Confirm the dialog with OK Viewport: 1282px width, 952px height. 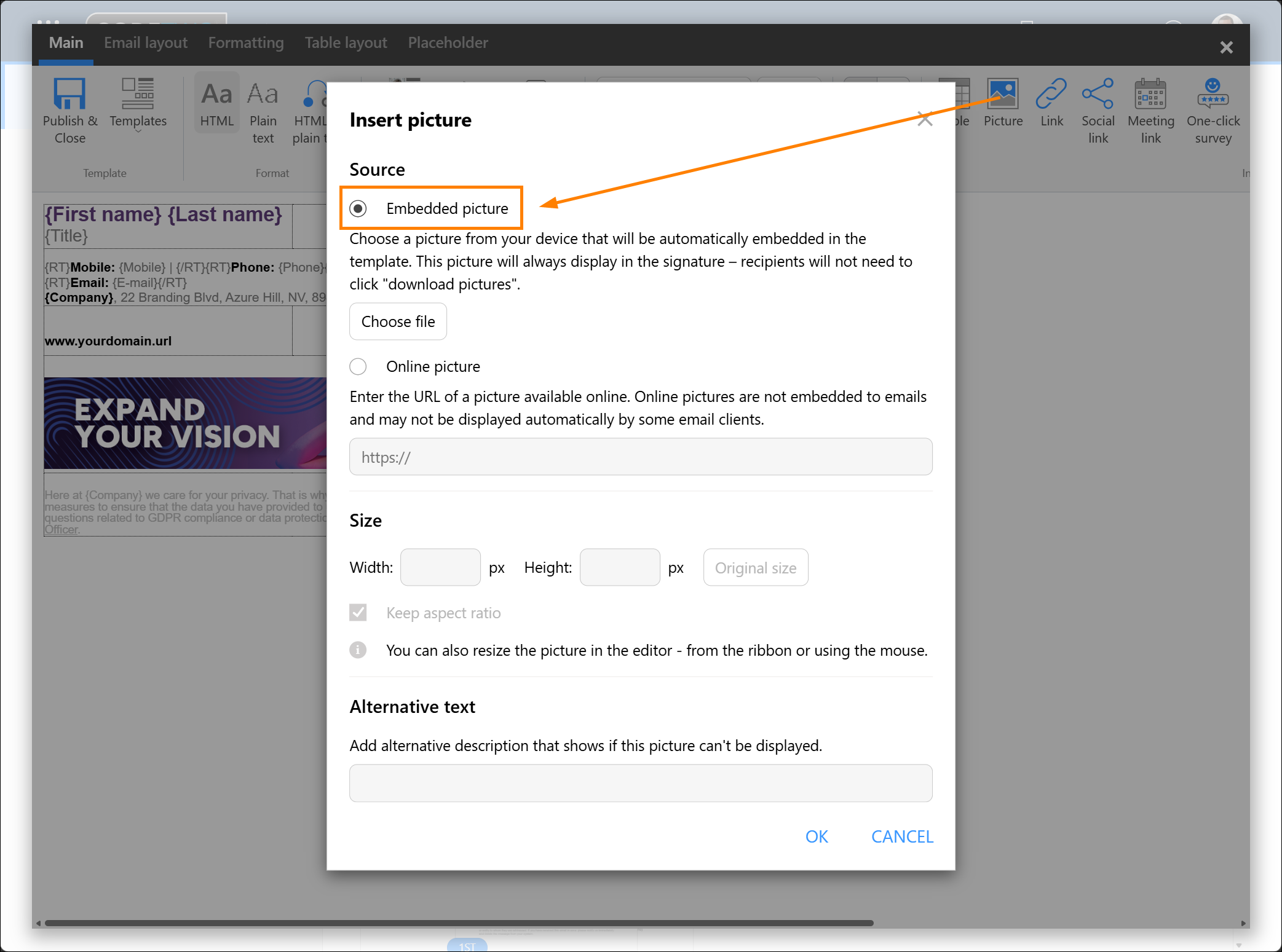click(817, 836)
